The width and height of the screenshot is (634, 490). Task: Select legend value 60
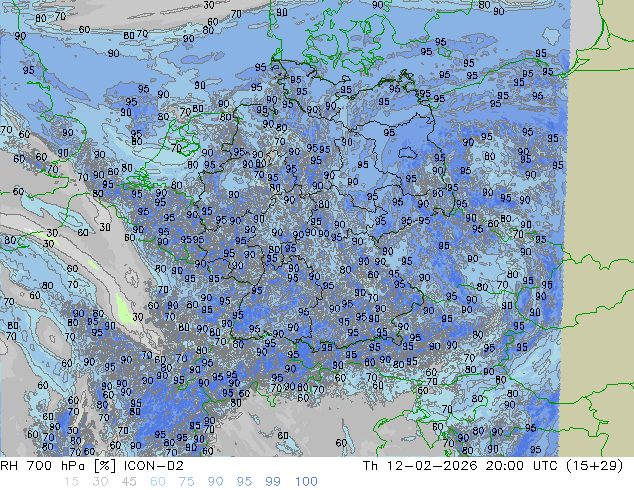[x=158, y=482]
